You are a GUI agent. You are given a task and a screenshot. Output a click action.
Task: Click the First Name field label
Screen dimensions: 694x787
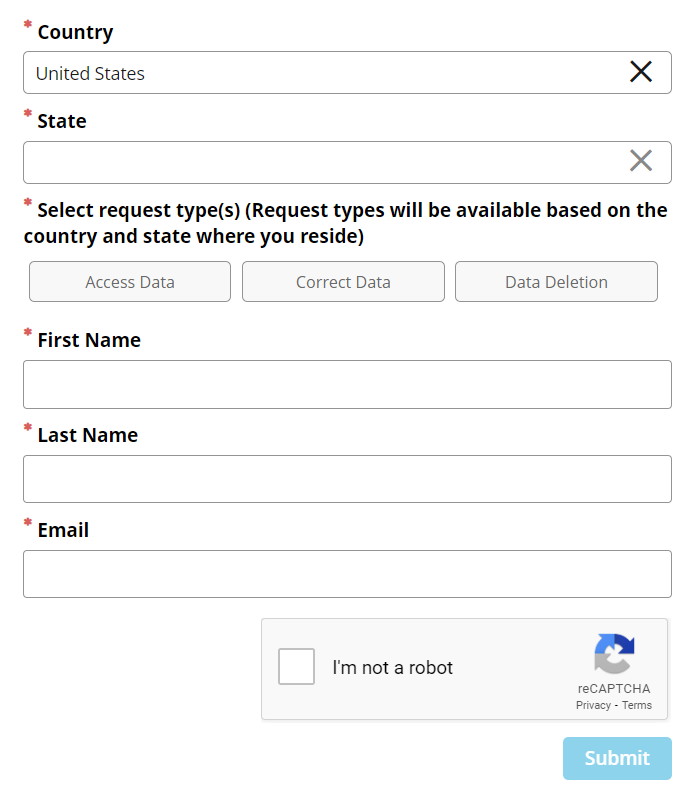point(89,340)
